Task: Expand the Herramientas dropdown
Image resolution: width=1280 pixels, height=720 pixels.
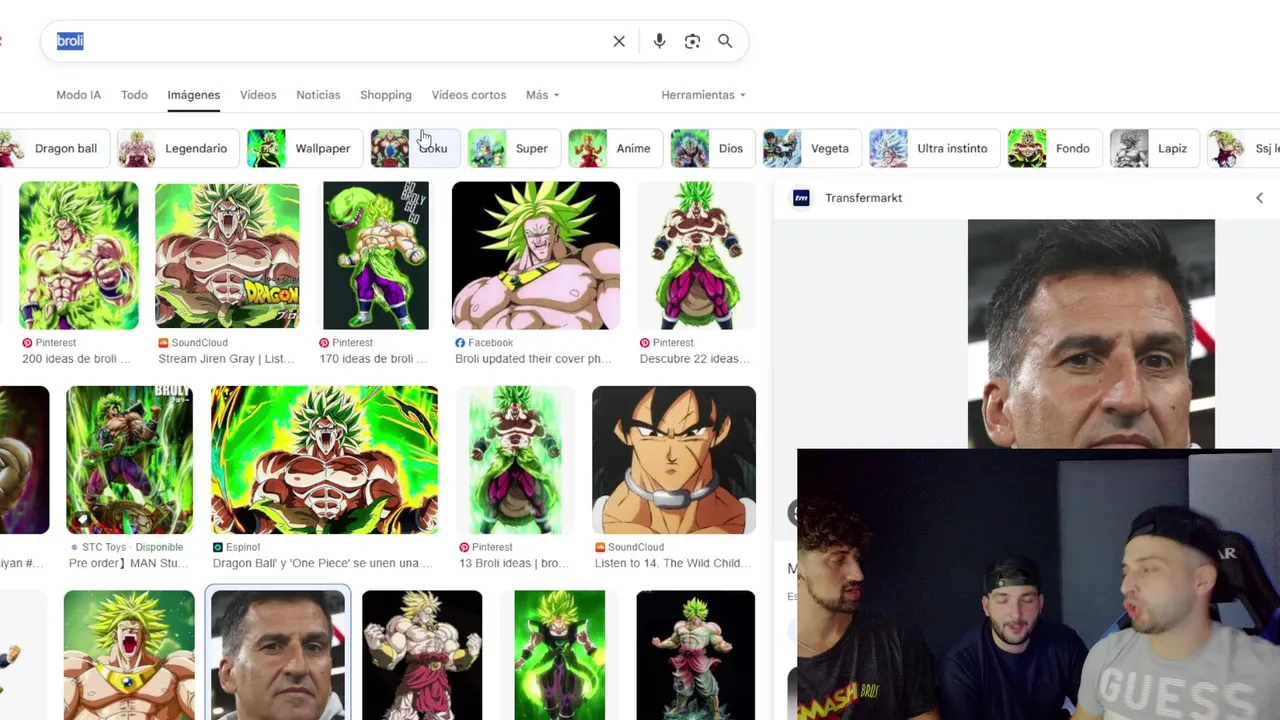Action: point(704,95)
